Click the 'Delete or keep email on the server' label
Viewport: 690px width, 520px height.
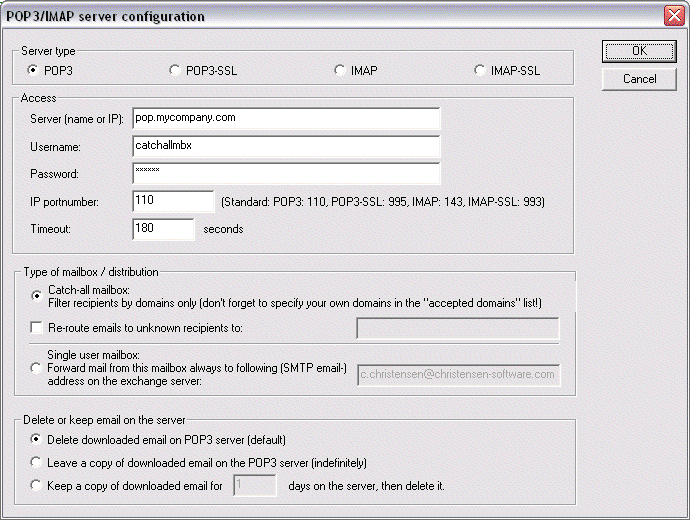click(x=104, y=420)
